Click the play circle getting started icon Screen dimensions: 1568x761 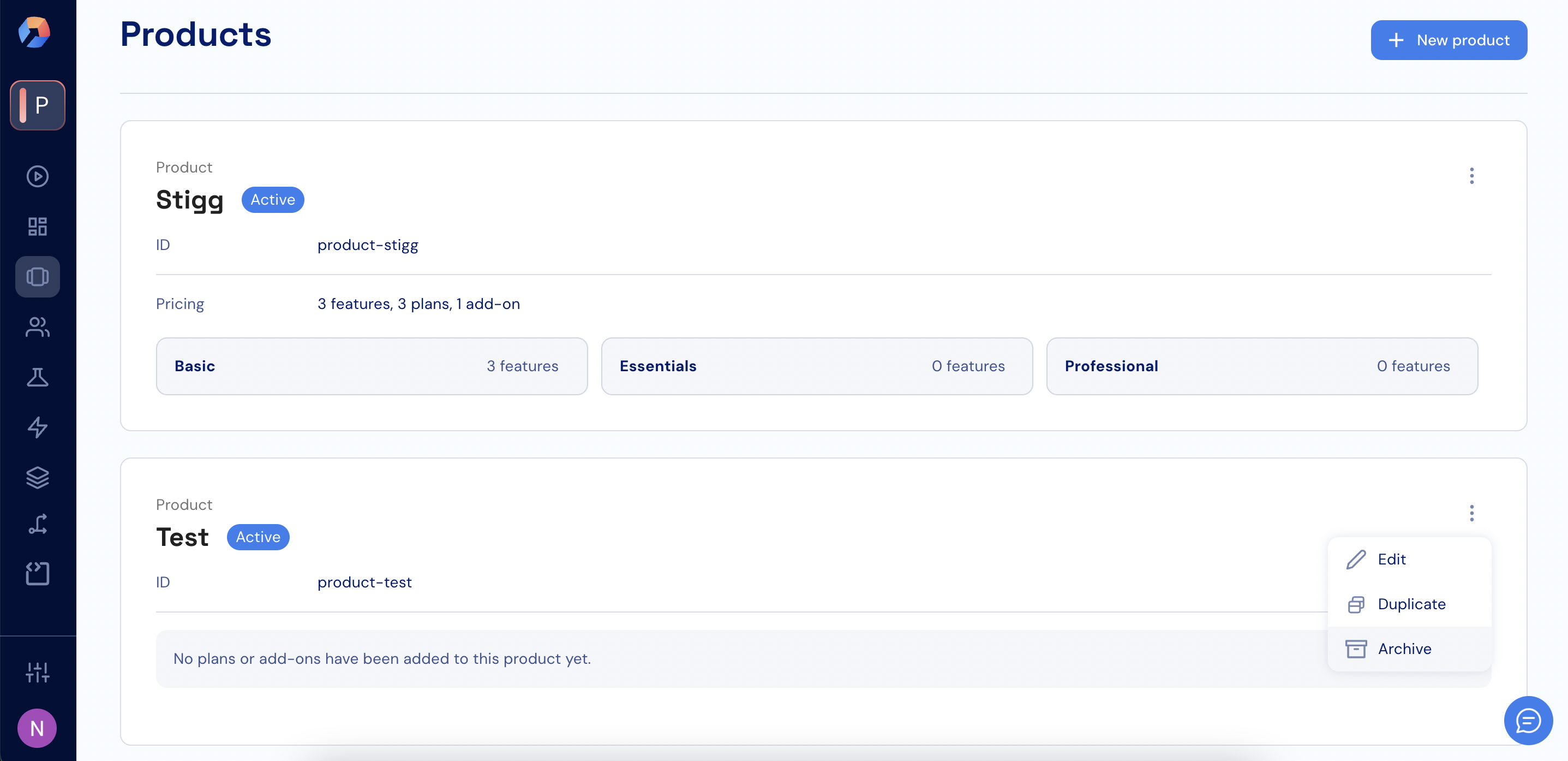click(x=37, y=177)
